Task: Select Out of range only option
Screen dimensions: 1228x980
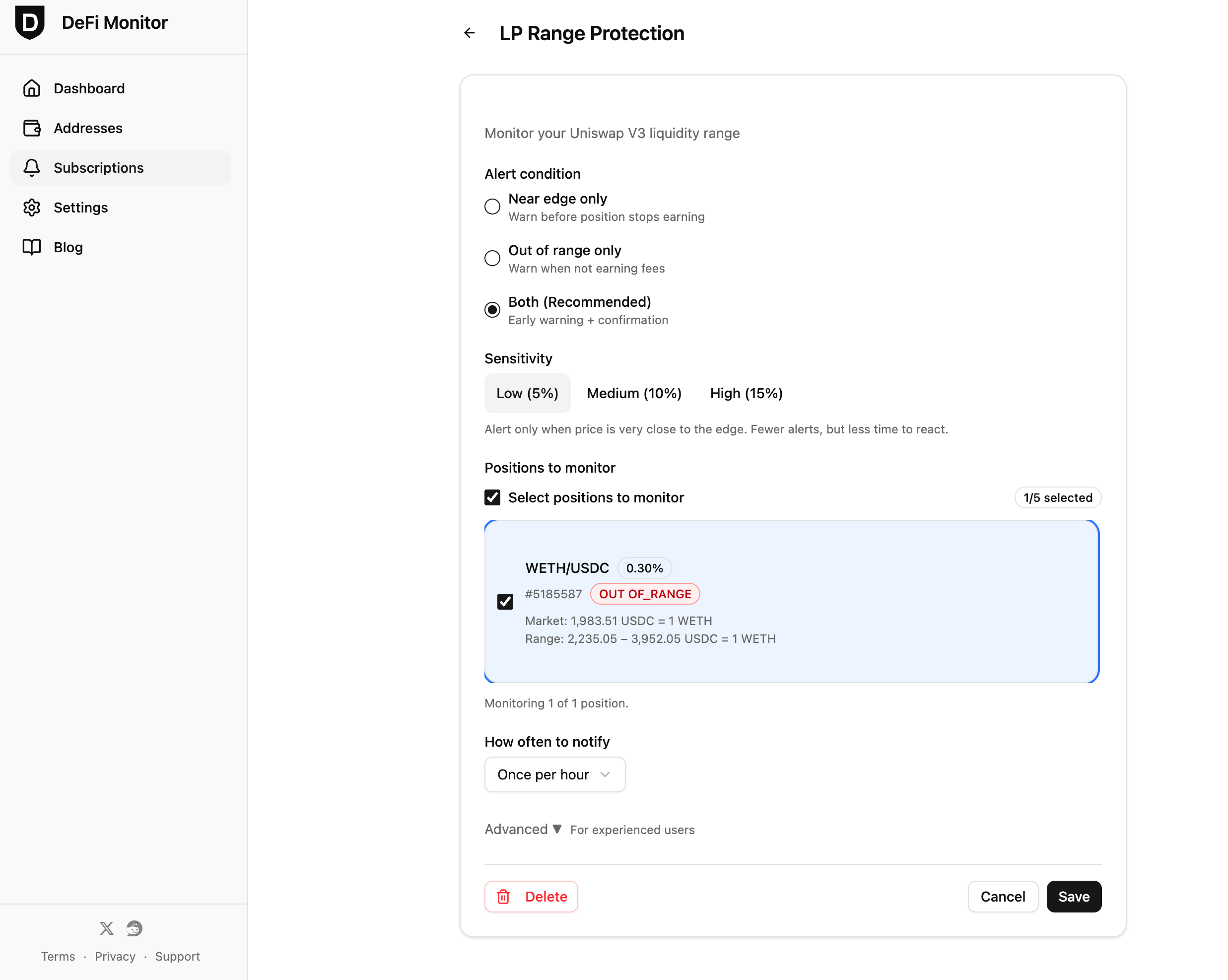Action: coord(492,258)
